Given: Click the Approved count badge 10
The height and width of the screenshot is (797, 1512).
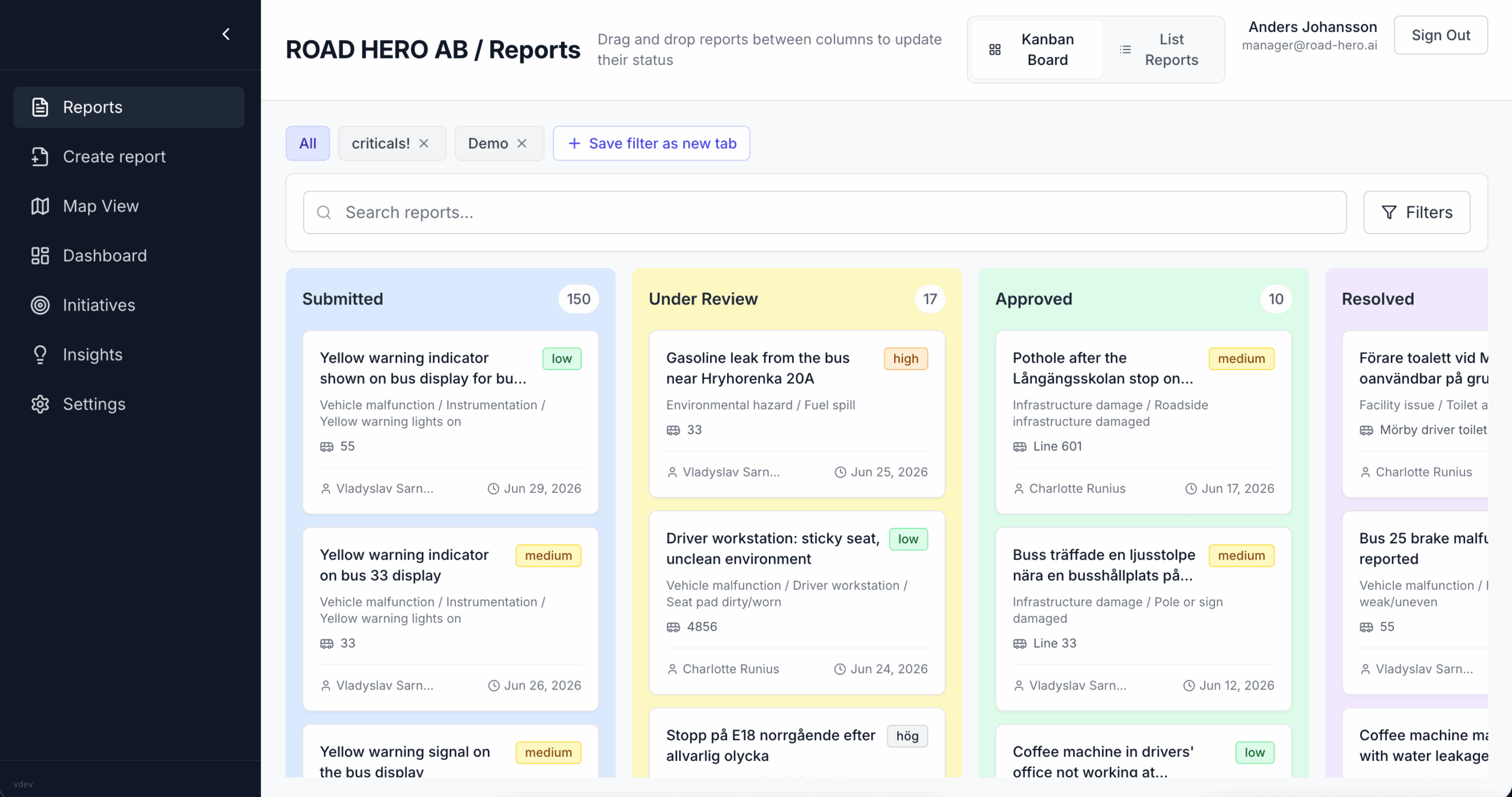Looking at the screenshot, I should pyautogui.click(x=1276, y=299).
